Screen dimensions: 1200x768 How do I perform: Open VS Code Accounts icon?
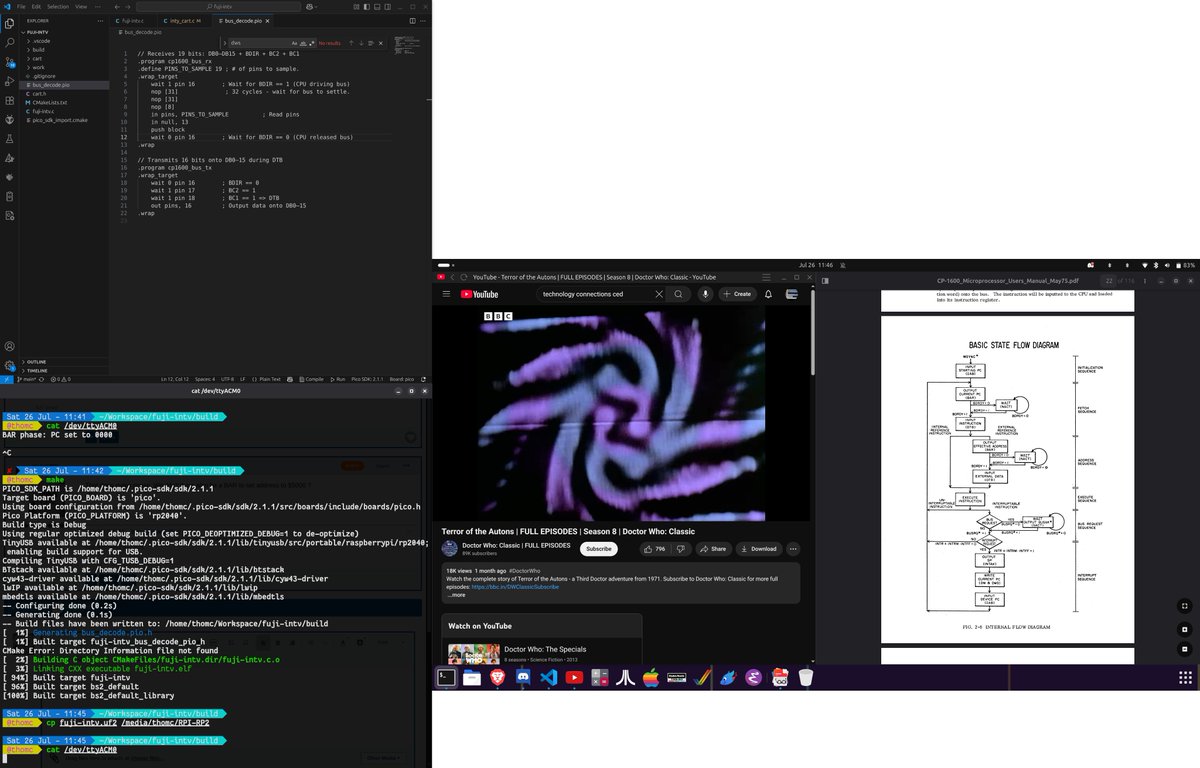(10, 344)
